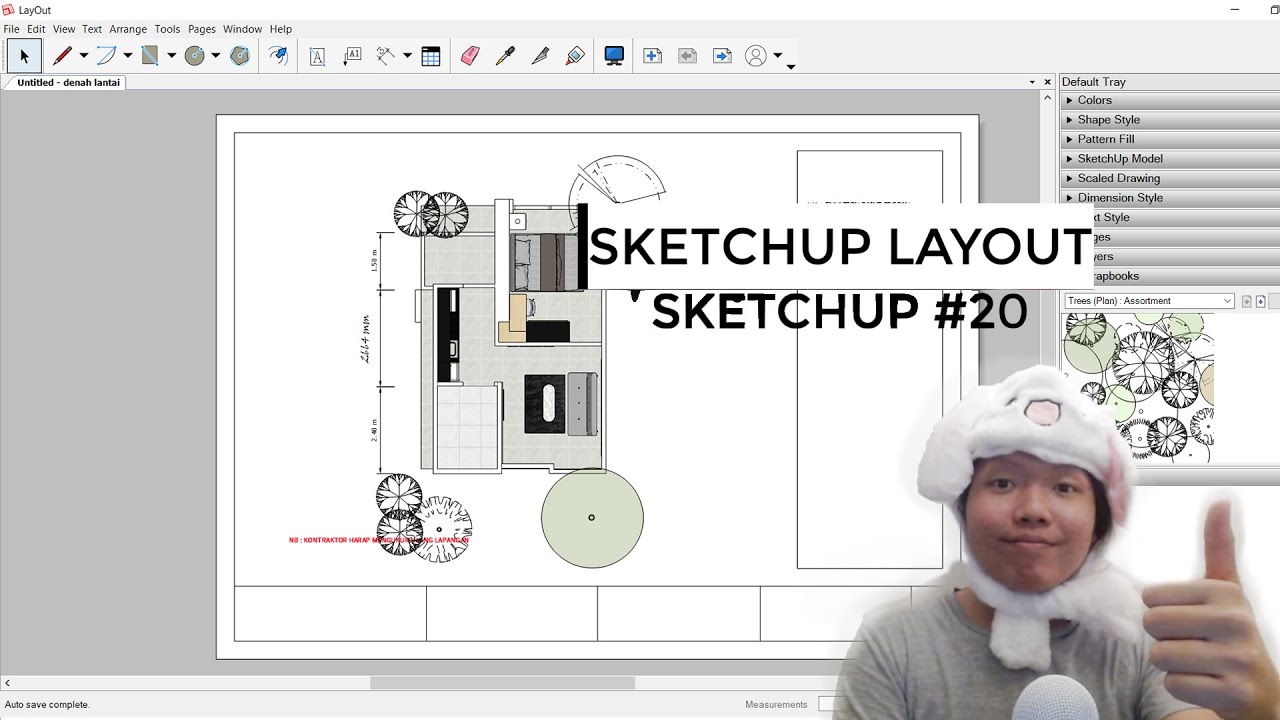Image resolution: width=1280 pixels, height=720 pixels.
Task: Open the File menu
Action: tap(11, 29)
